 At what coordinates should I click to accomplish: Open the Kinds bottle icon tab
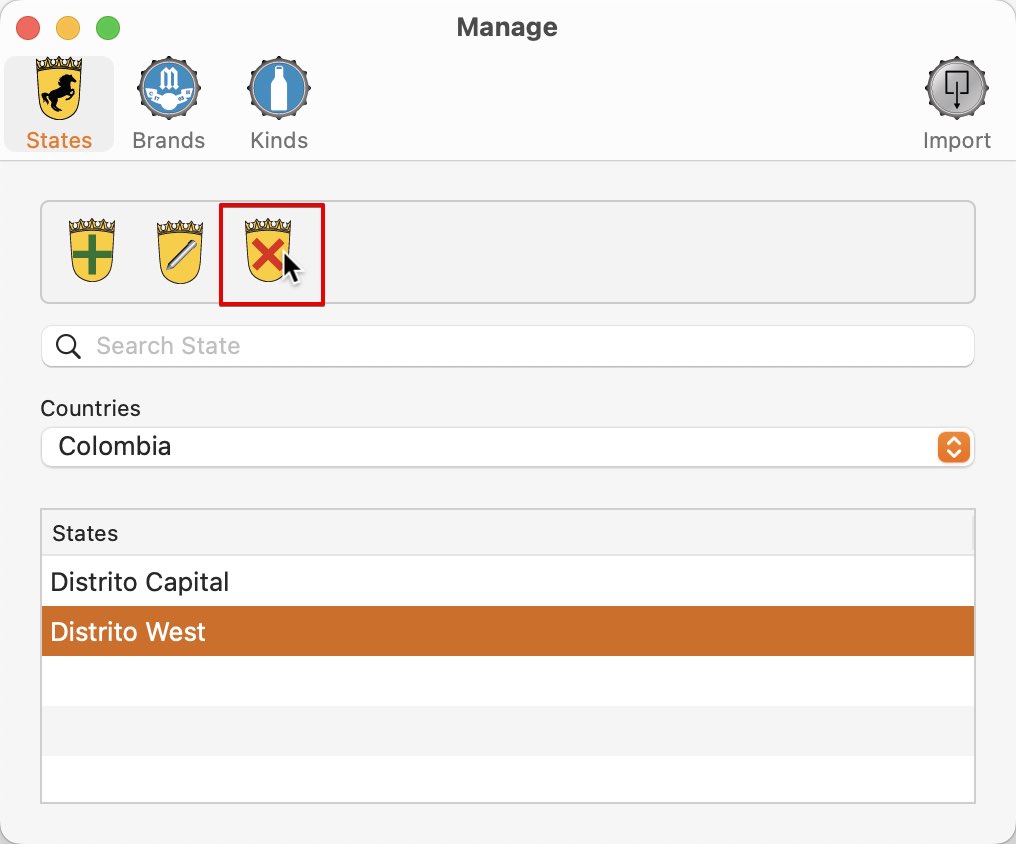pyautogui.click(x=279, y=88)
